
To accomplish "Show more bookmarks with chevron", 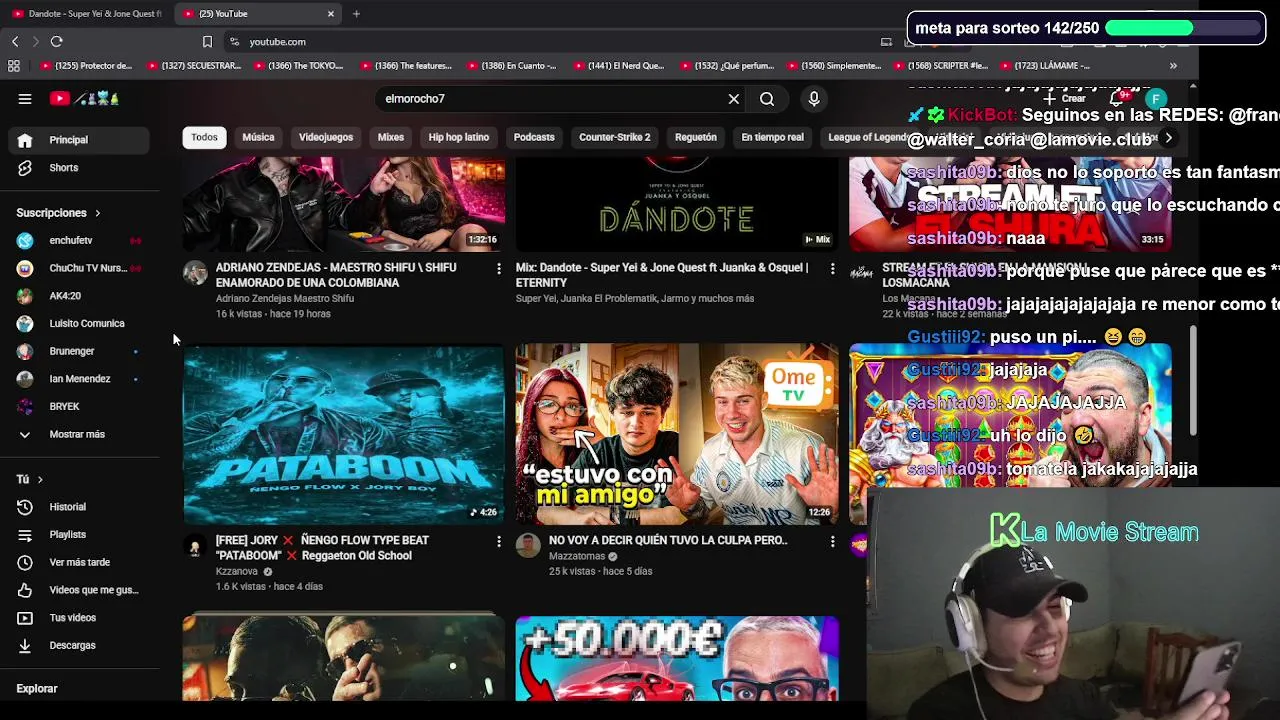I will pos(1173,66).
